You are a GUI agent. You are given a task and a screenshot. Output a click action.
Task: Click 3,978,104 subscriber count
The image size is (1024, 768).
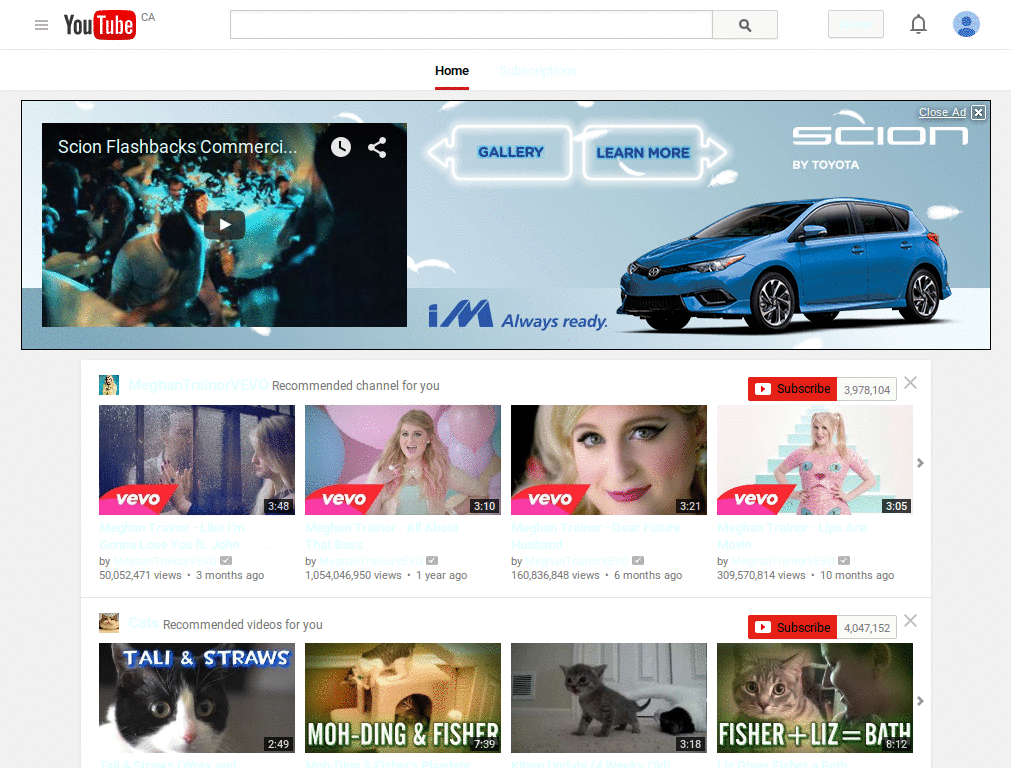pos(867,390)
